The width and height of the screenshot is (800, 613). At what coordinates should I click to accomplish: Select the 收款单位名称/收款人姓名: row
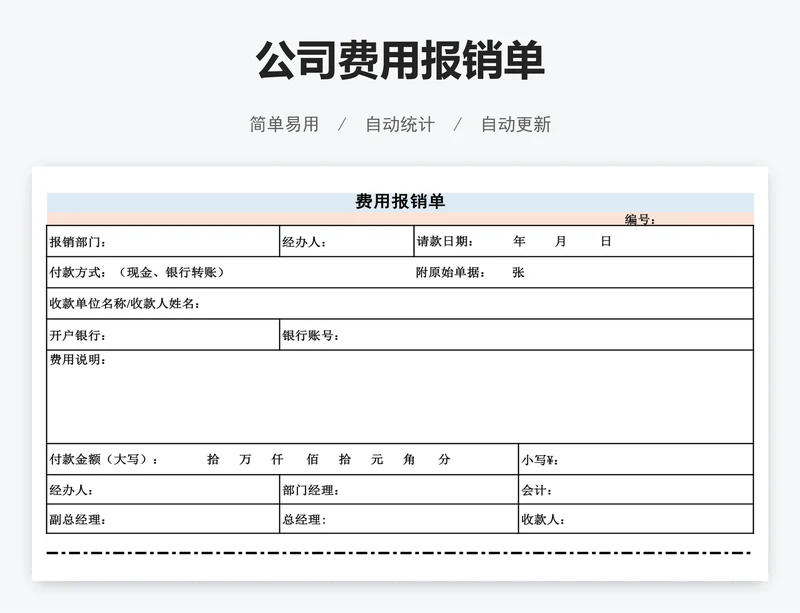[x=400, y=304]
